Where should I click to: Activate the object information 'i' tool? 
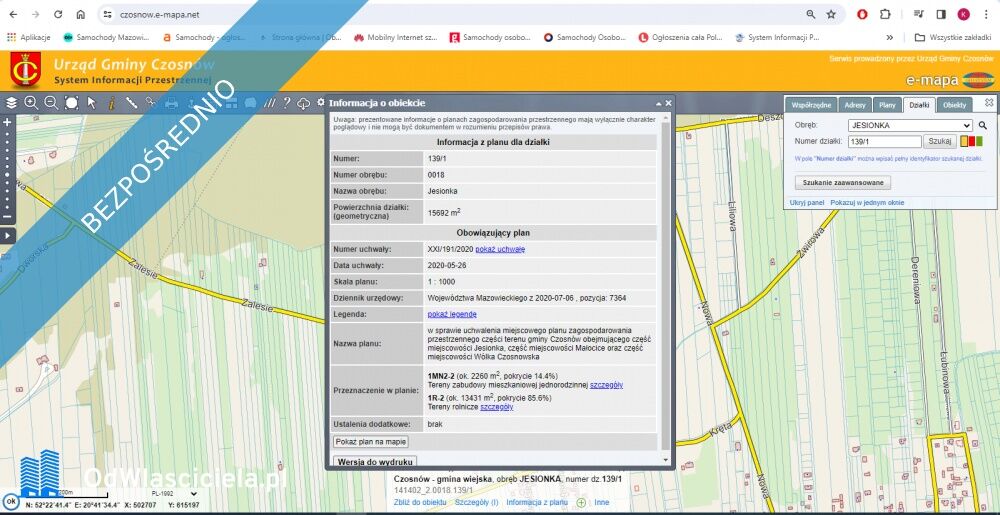click(111, 103)
